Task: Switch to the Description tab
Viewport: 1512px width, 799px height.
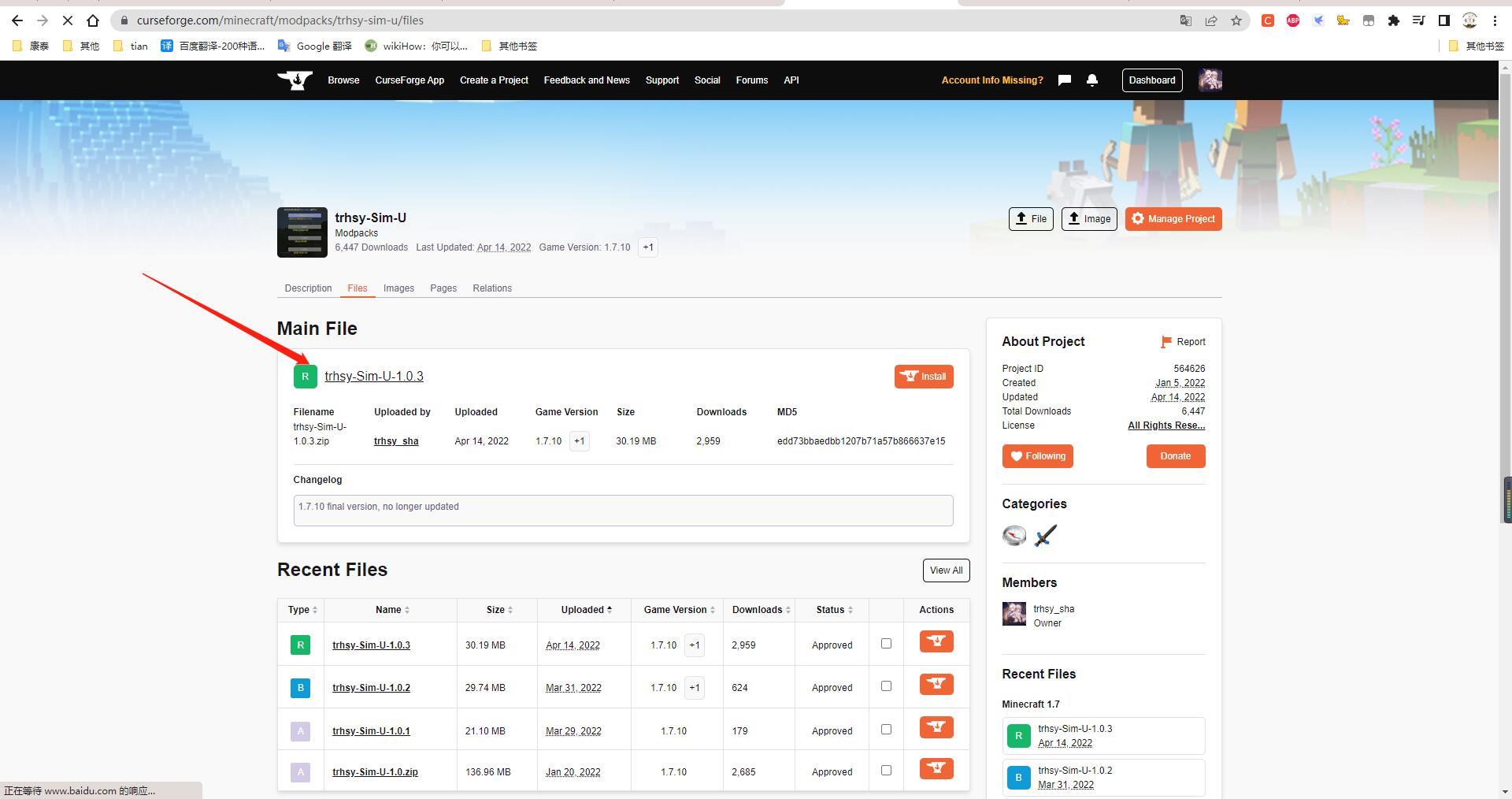Action: tap(308, 288)
